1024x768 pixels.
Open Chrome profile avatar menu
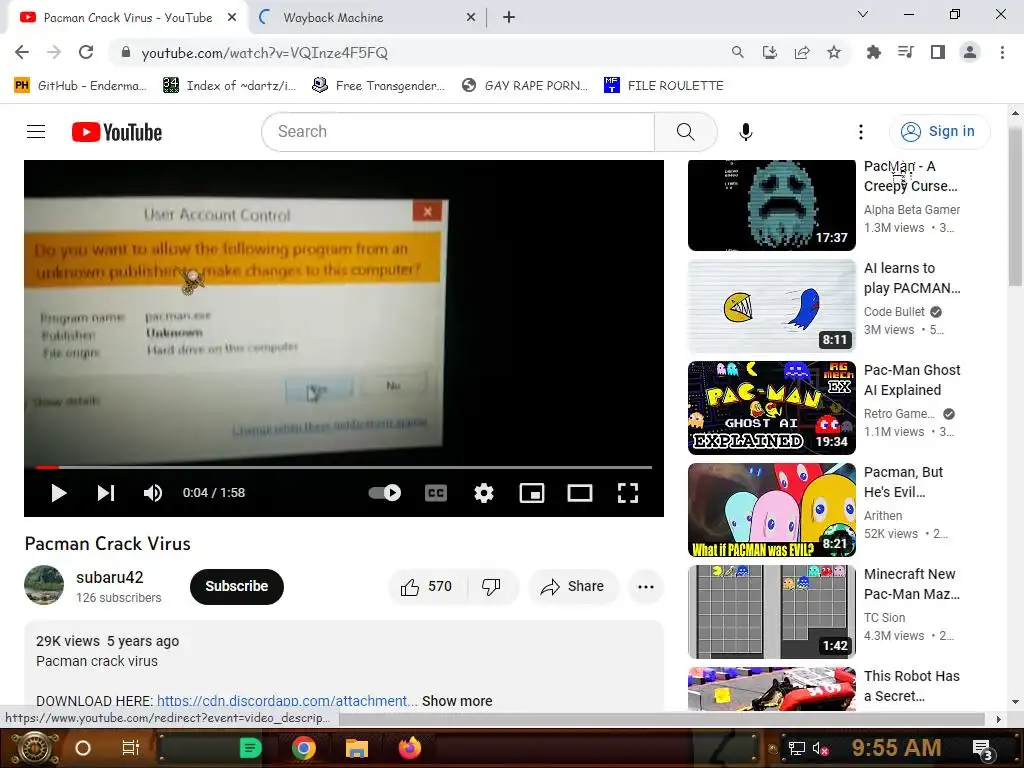pos(970,52)
